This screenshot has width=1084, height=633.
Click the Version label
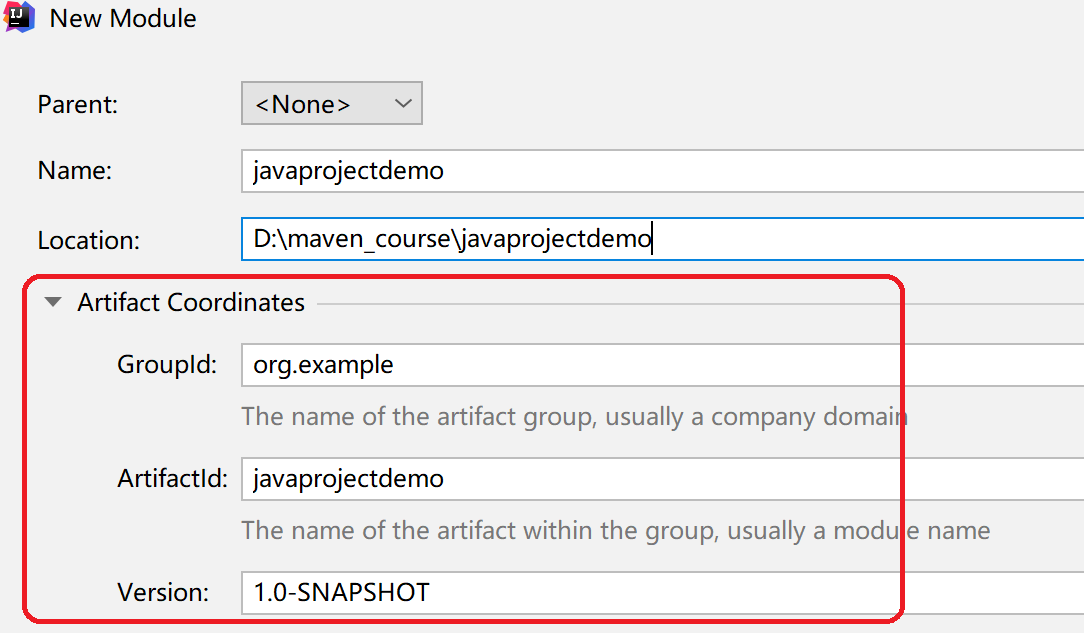click(163, 592)
